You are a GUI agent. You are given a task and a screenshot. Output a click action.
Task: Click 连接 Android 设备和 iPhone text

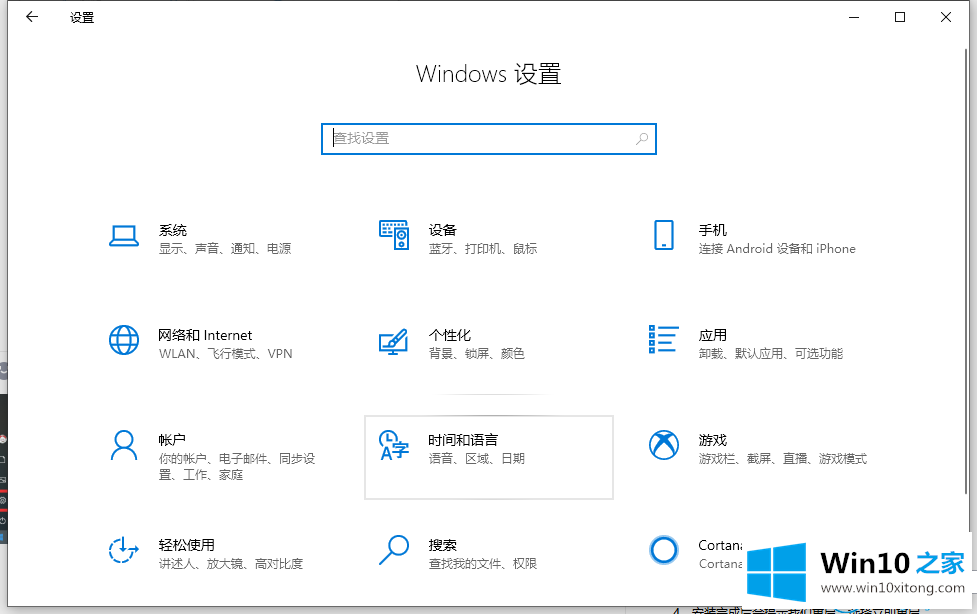tap(777, 249)
